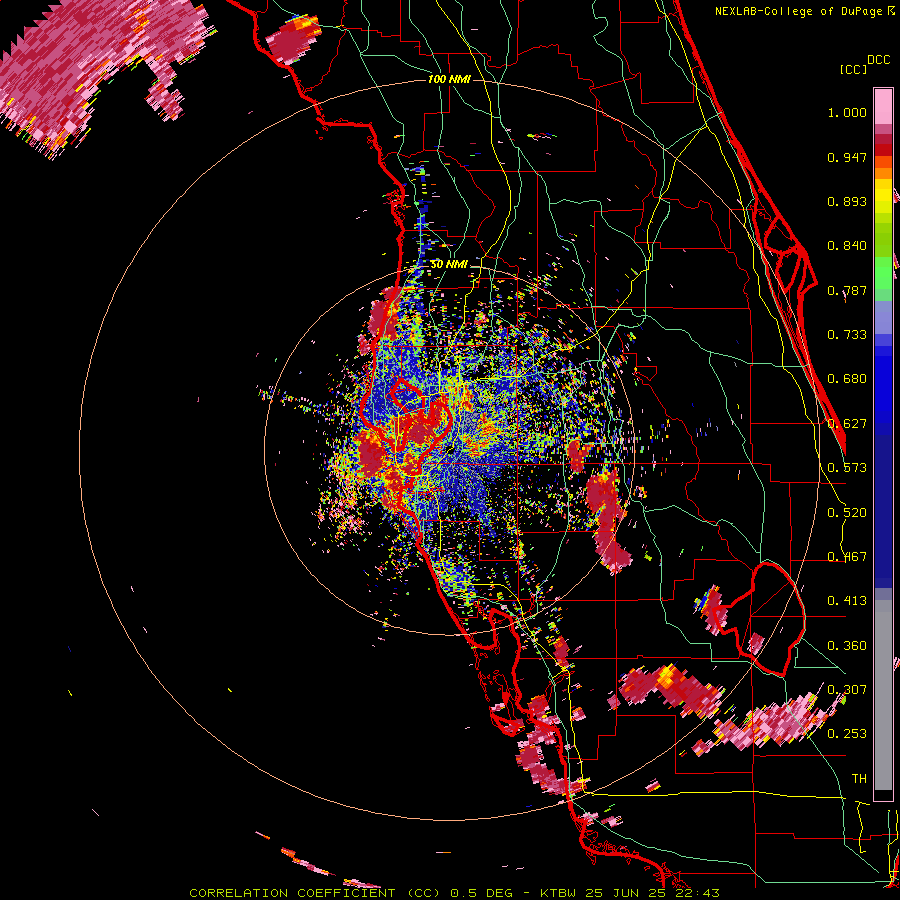
Task: Click the 0.307 color scale value
Action: point(847,690)
